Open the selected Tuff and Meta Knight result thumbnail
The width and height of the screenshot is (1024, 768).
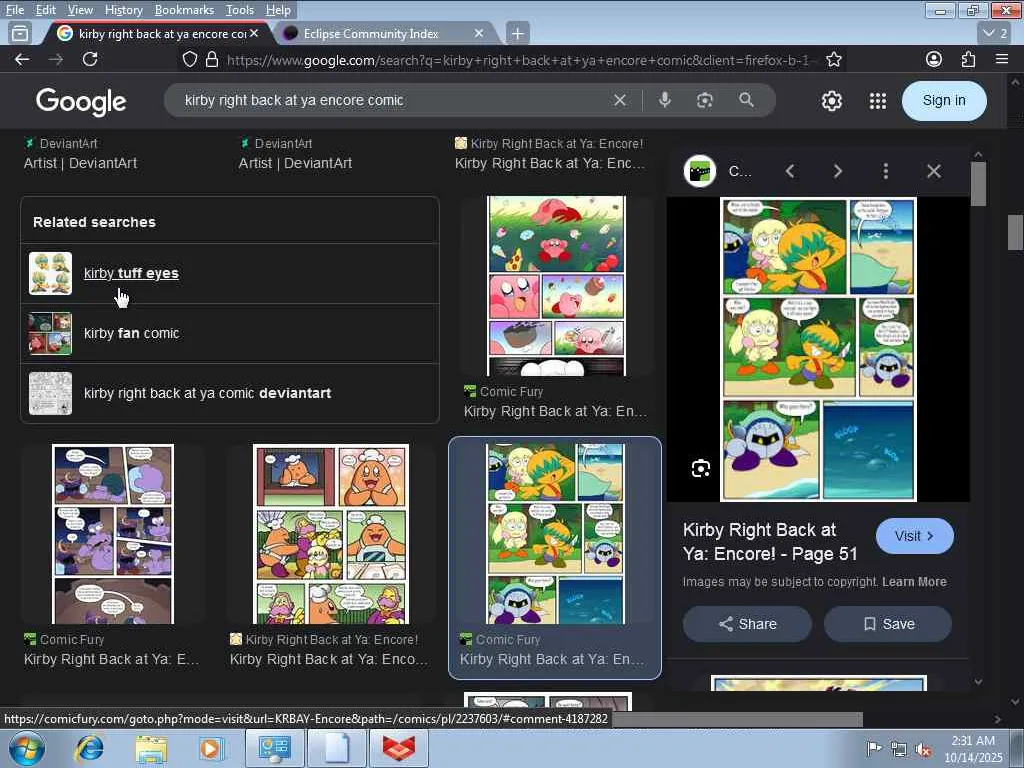555,534
